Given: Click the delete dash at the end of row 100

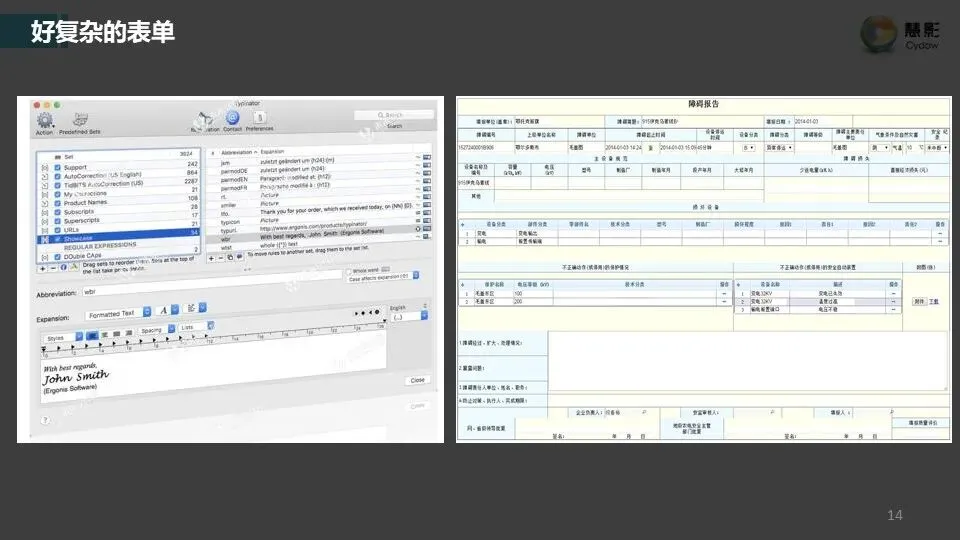Looking at the screenshot, I should (x=724, y=294).
